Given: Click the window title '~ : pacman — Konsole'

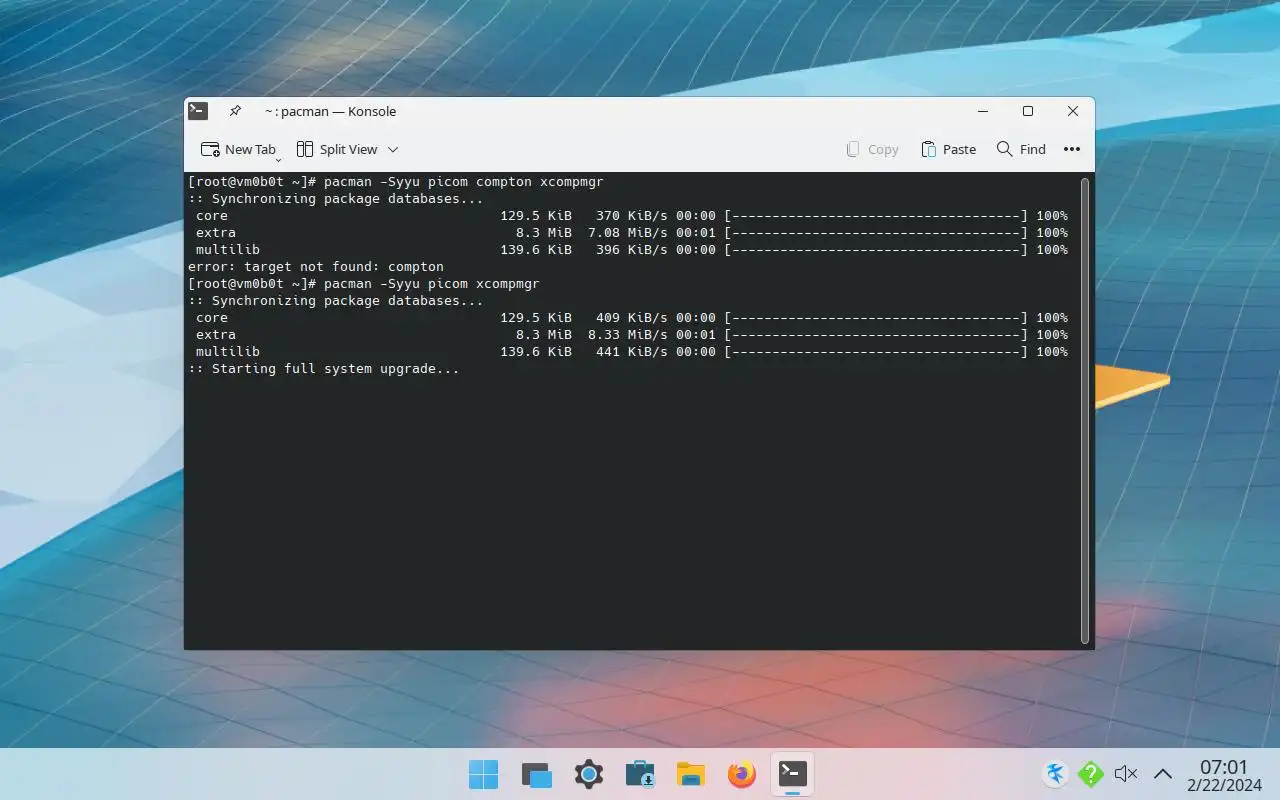Looking at the screenshot, I should coord(330,111).
